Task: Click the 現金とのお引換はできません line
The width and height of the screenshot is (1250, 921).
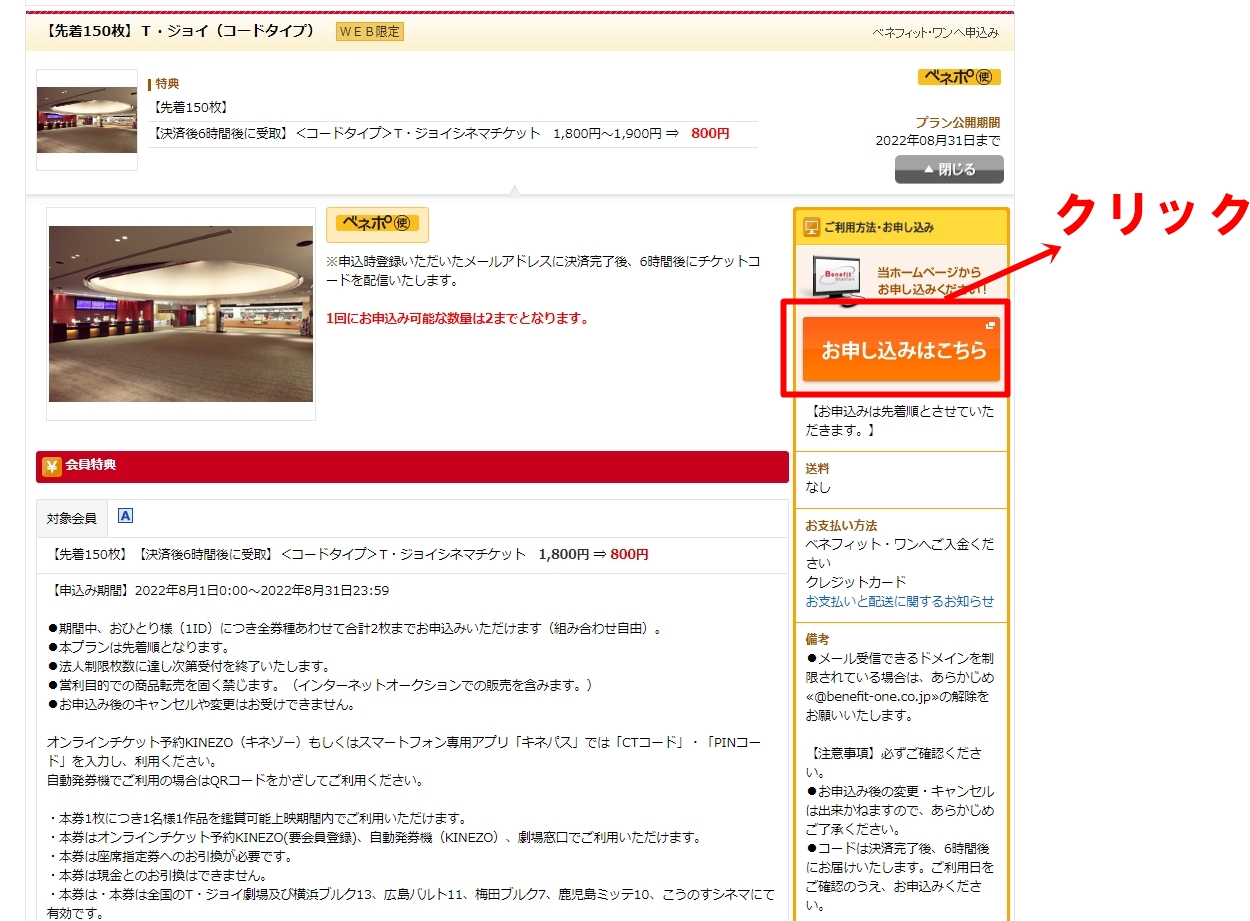Action: (x=157, y=875)
